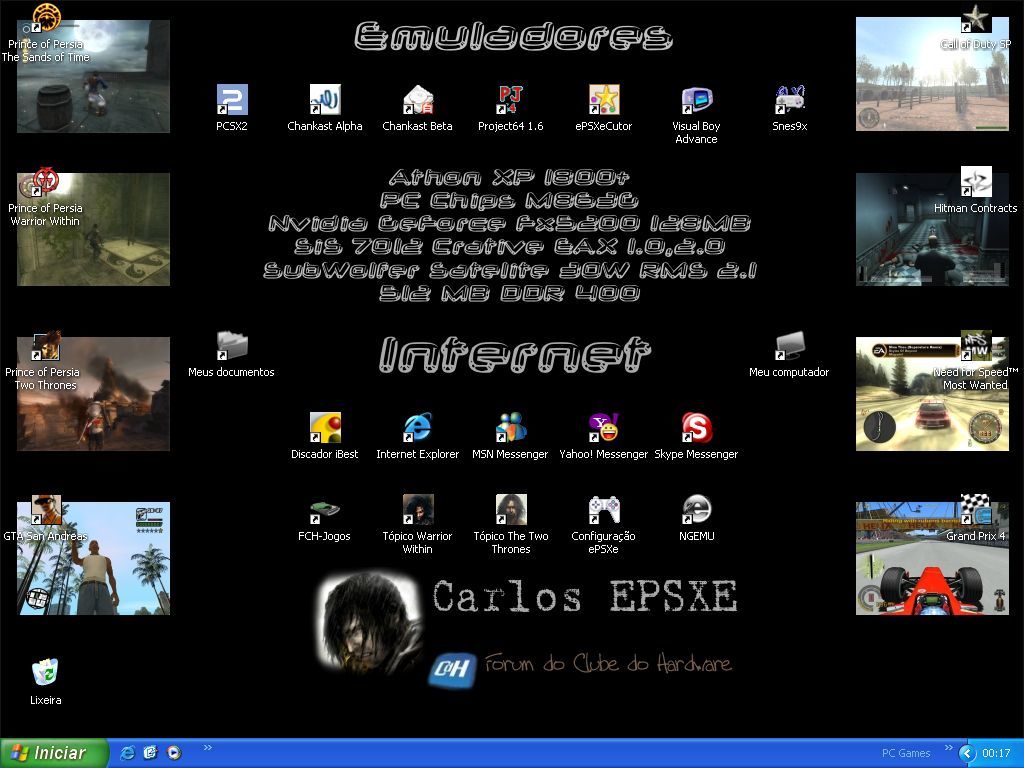Click the Show Desktop Quick Launch icon
1024x768 pixels.
coord(150,753)
